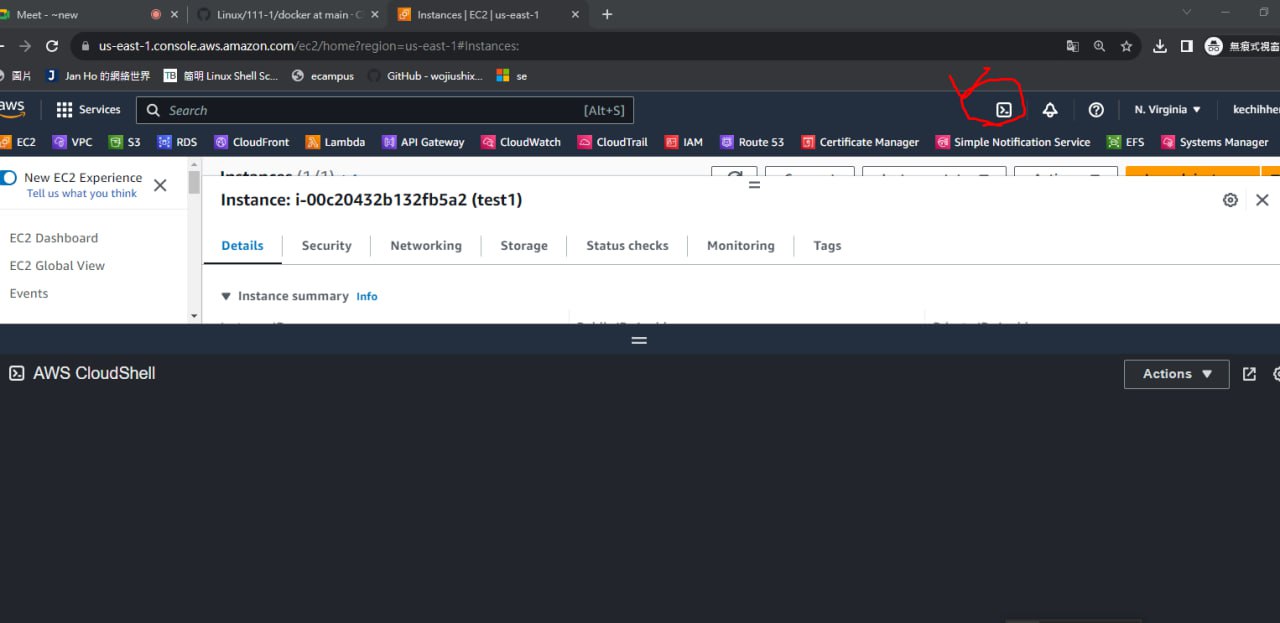Switch to the Networking tab

coord(426,245)
